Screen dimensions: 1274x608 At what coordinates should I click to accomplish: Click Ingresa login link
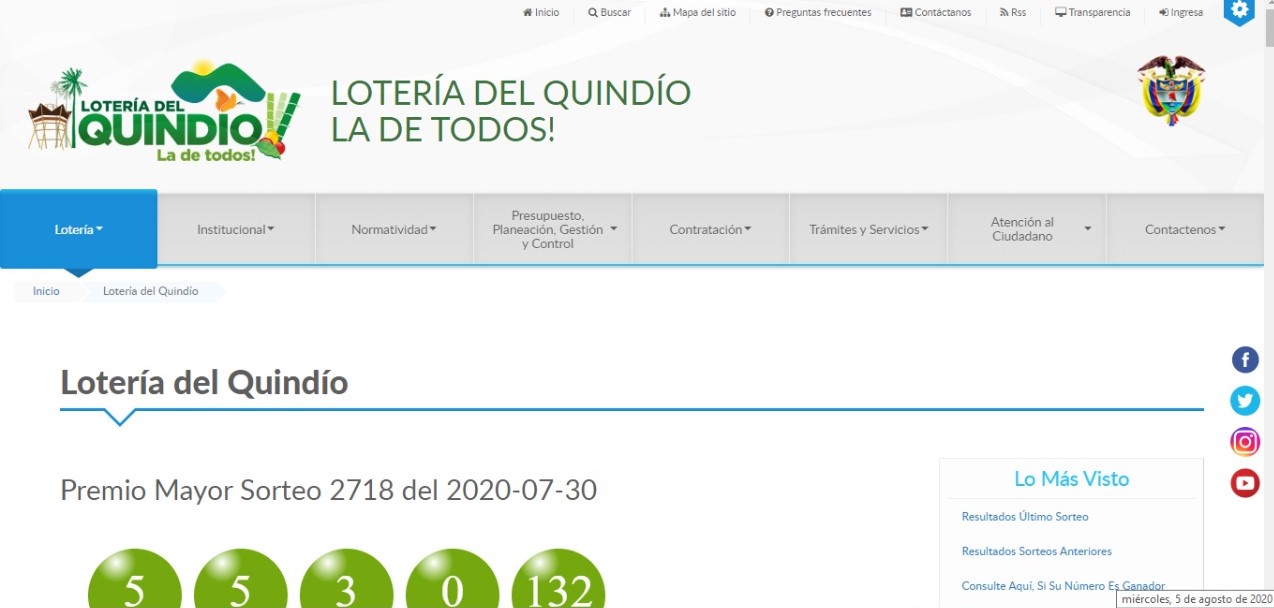pos(1181,13)
